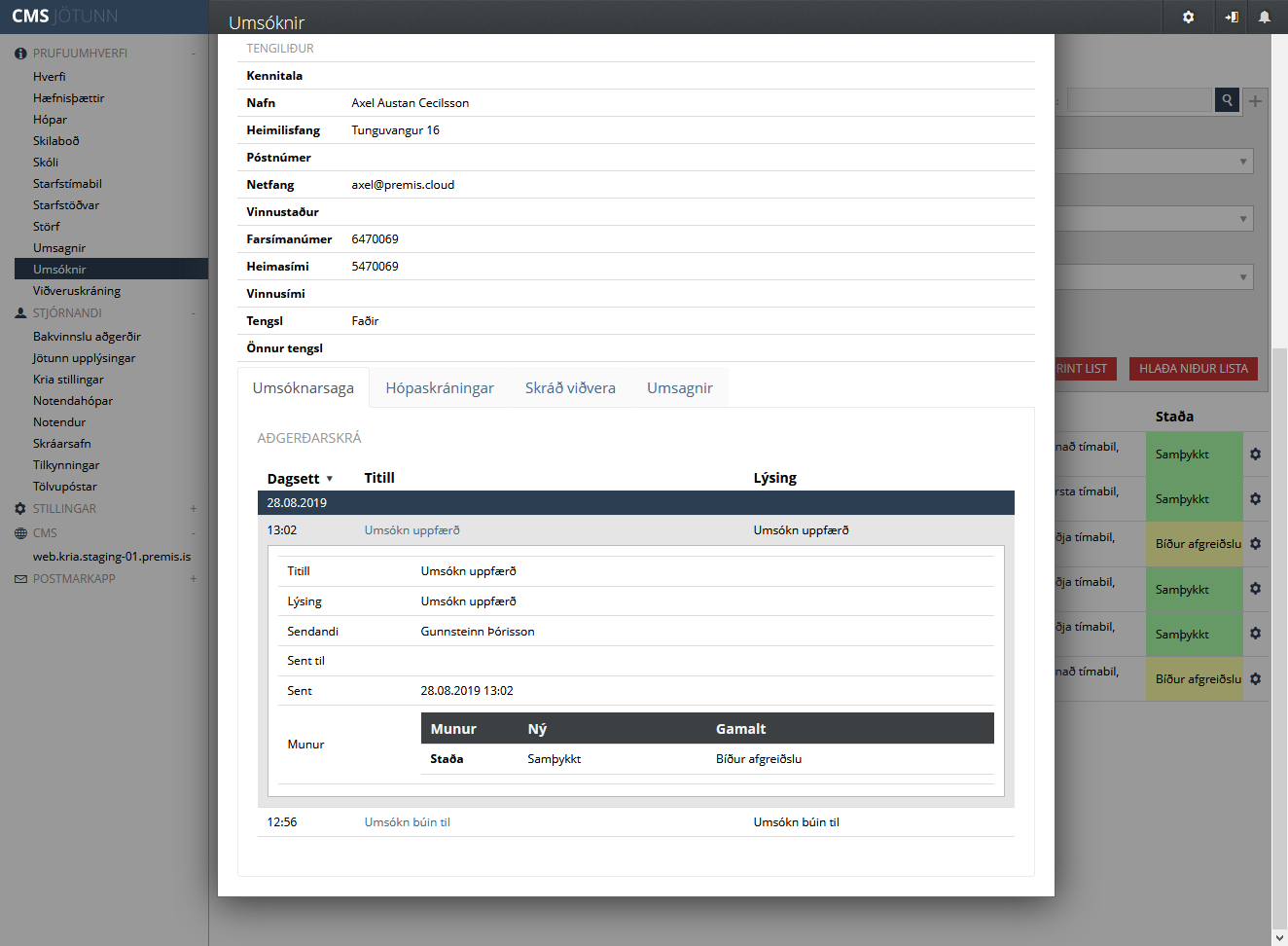This screenshot has height=946, width=1288.
Task: Click the search magnifier button
Action: point(1227,100)
